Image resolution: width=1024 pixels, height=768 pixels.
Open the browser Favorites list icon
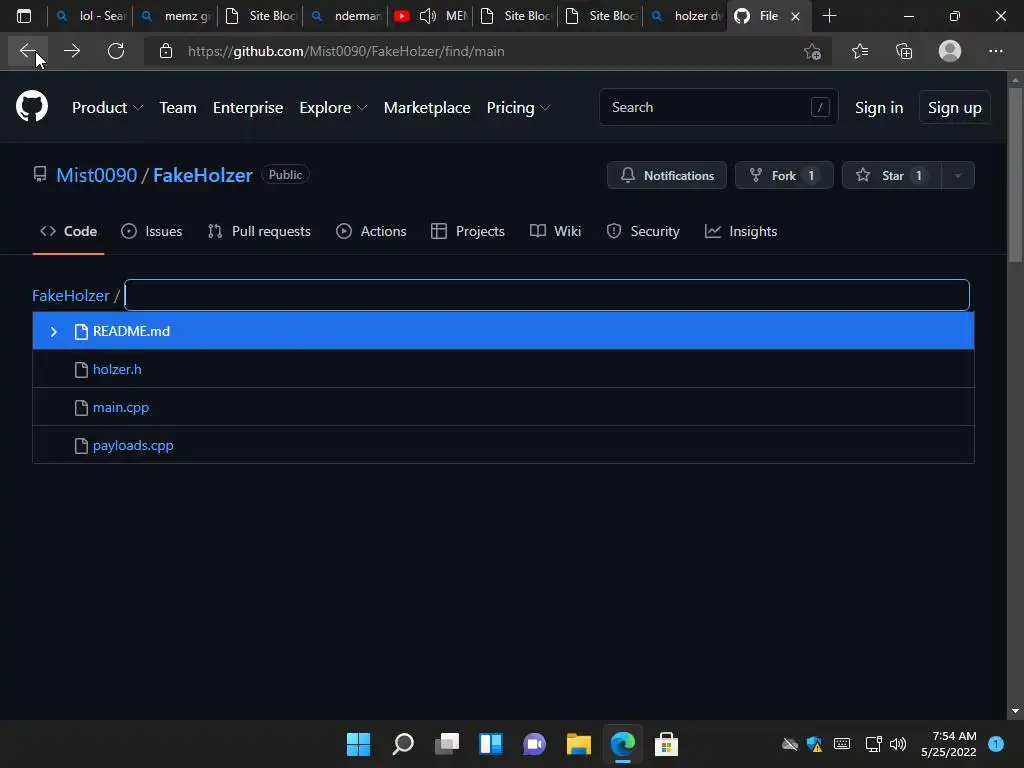tap(860, 51)
